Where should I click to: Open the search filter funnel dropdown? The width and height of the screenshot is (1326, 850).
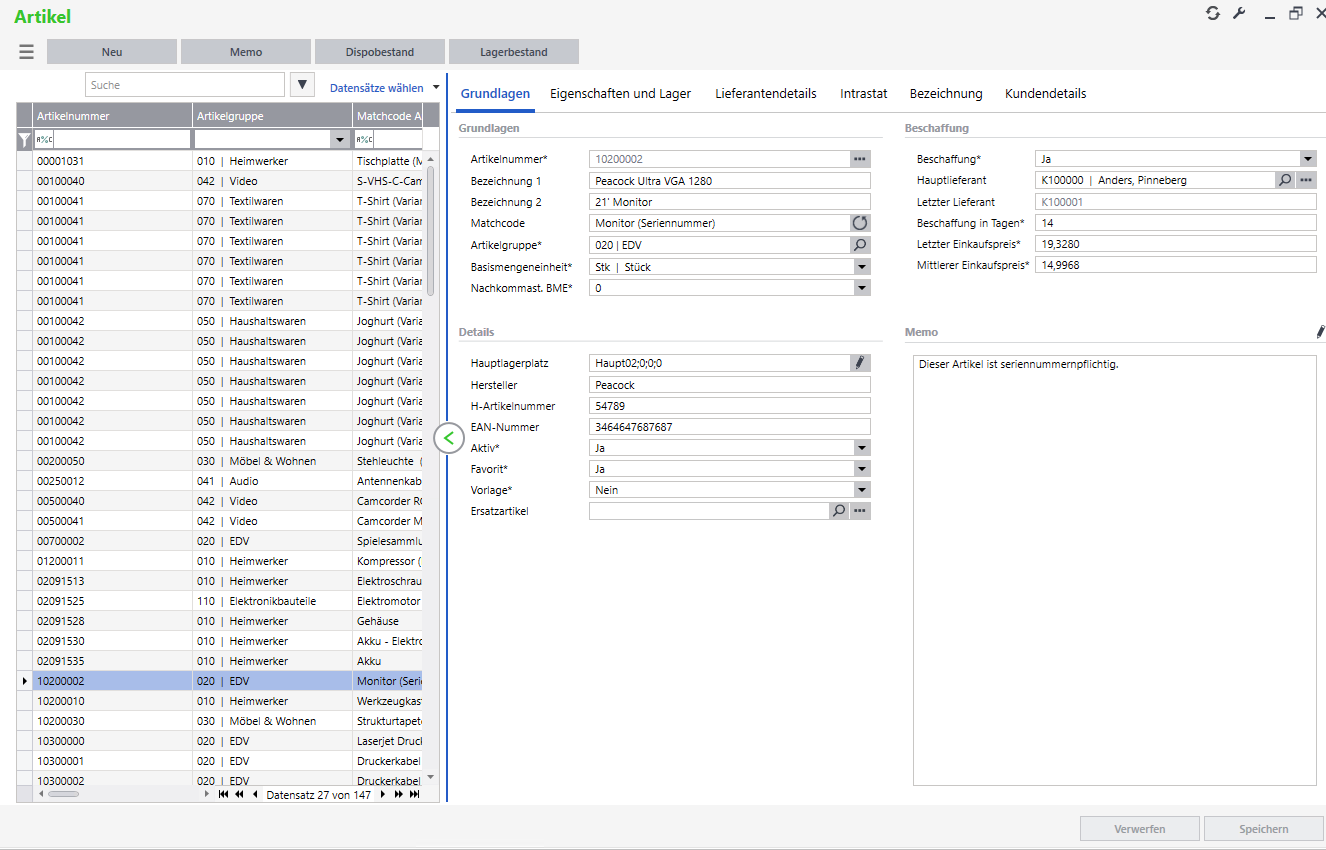pos(303,85)
